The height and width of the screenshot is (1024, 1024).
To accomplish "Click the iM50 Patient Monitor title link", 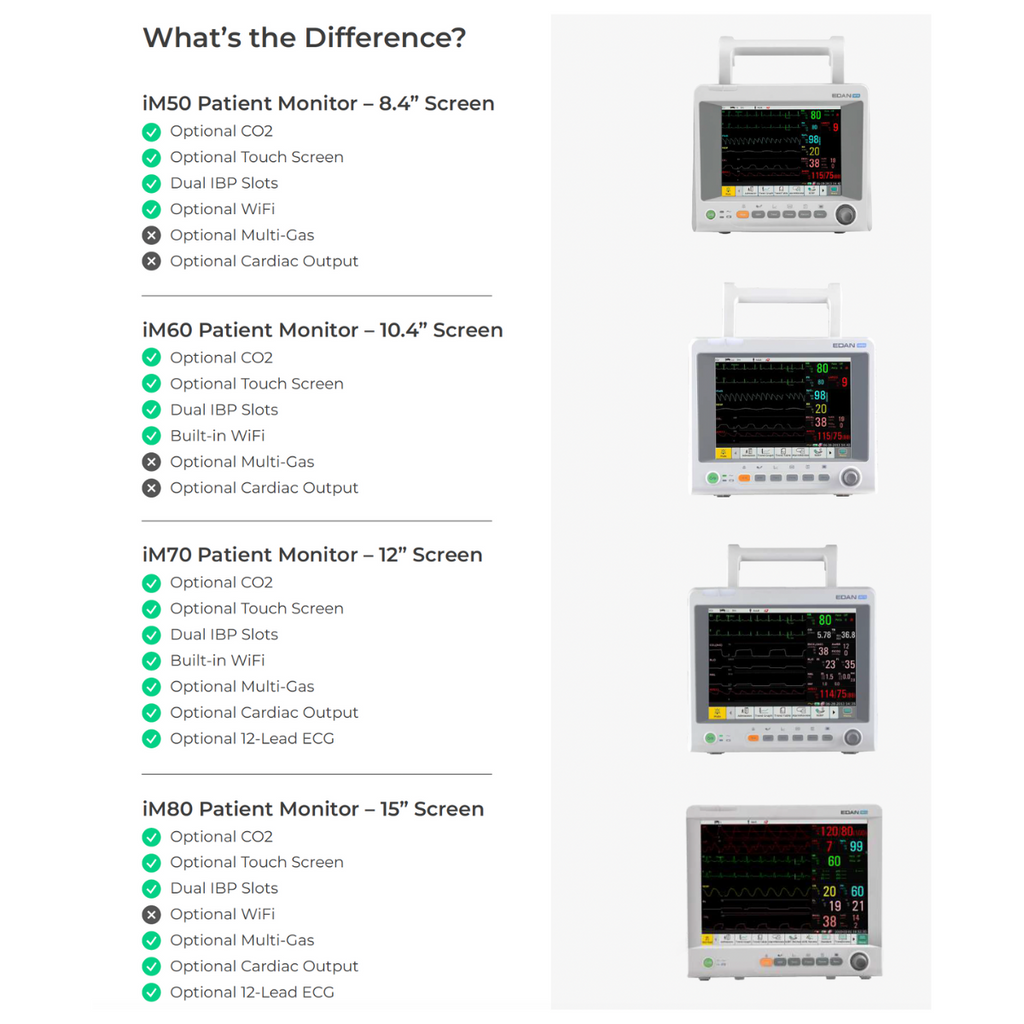I will (318, 103).
